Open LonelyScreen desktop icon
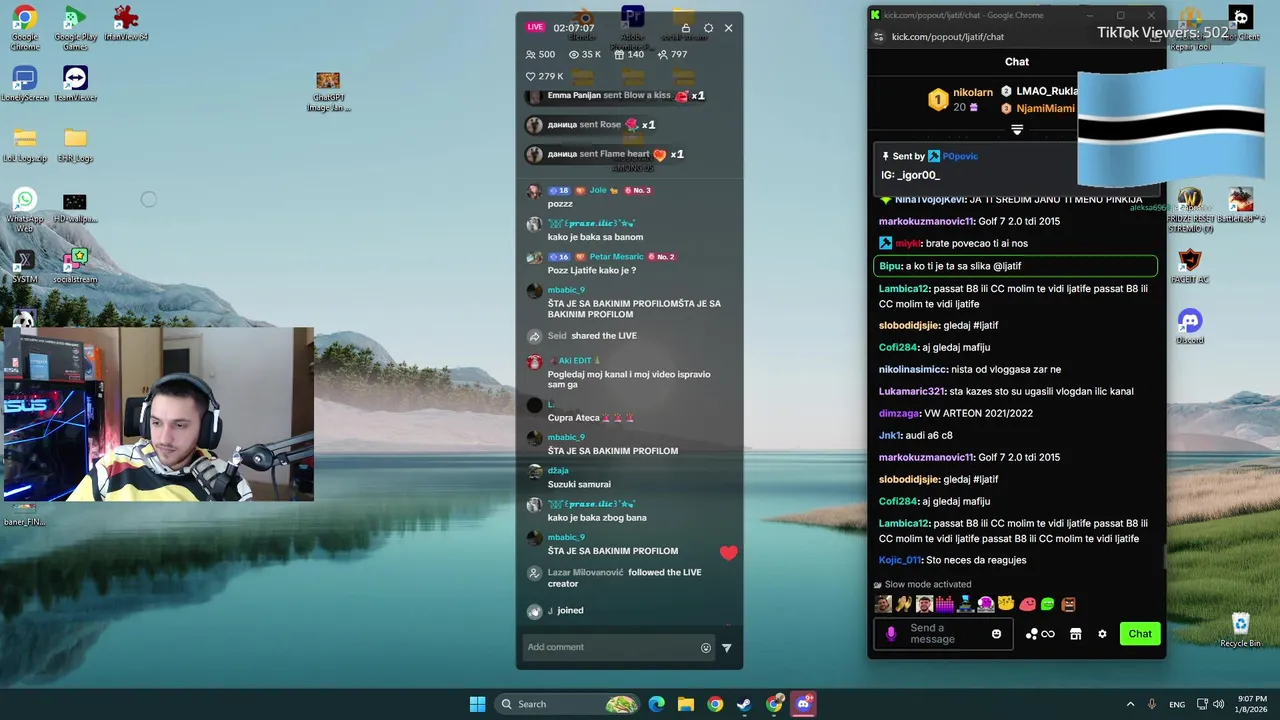Viewport: 1280px width, 720px height. (25, 84)
